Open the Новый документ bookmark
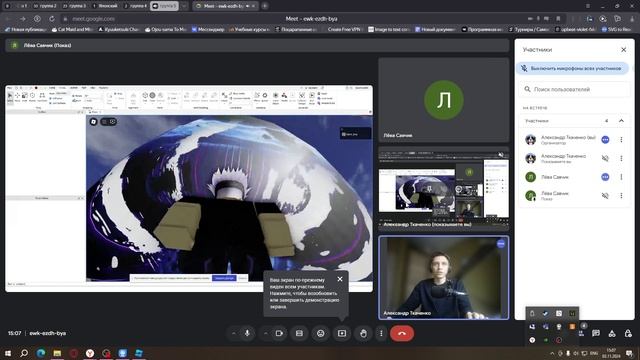The image size is (640, 360). click(x=435, y=29)
